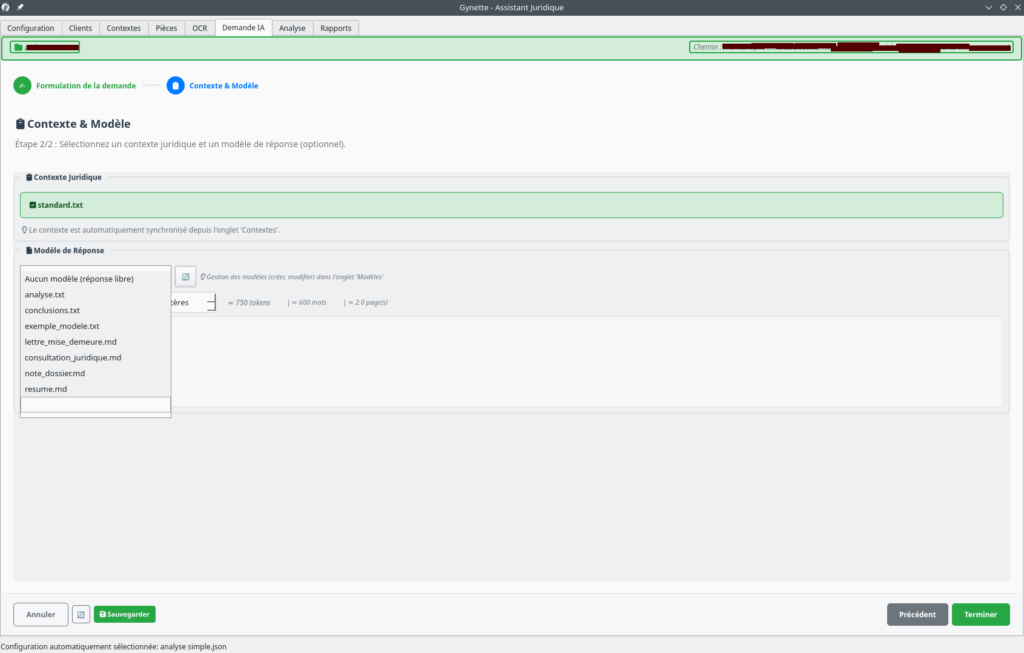Pick Aucun modèle (réponse libre) option

click(x=79, y=279)
